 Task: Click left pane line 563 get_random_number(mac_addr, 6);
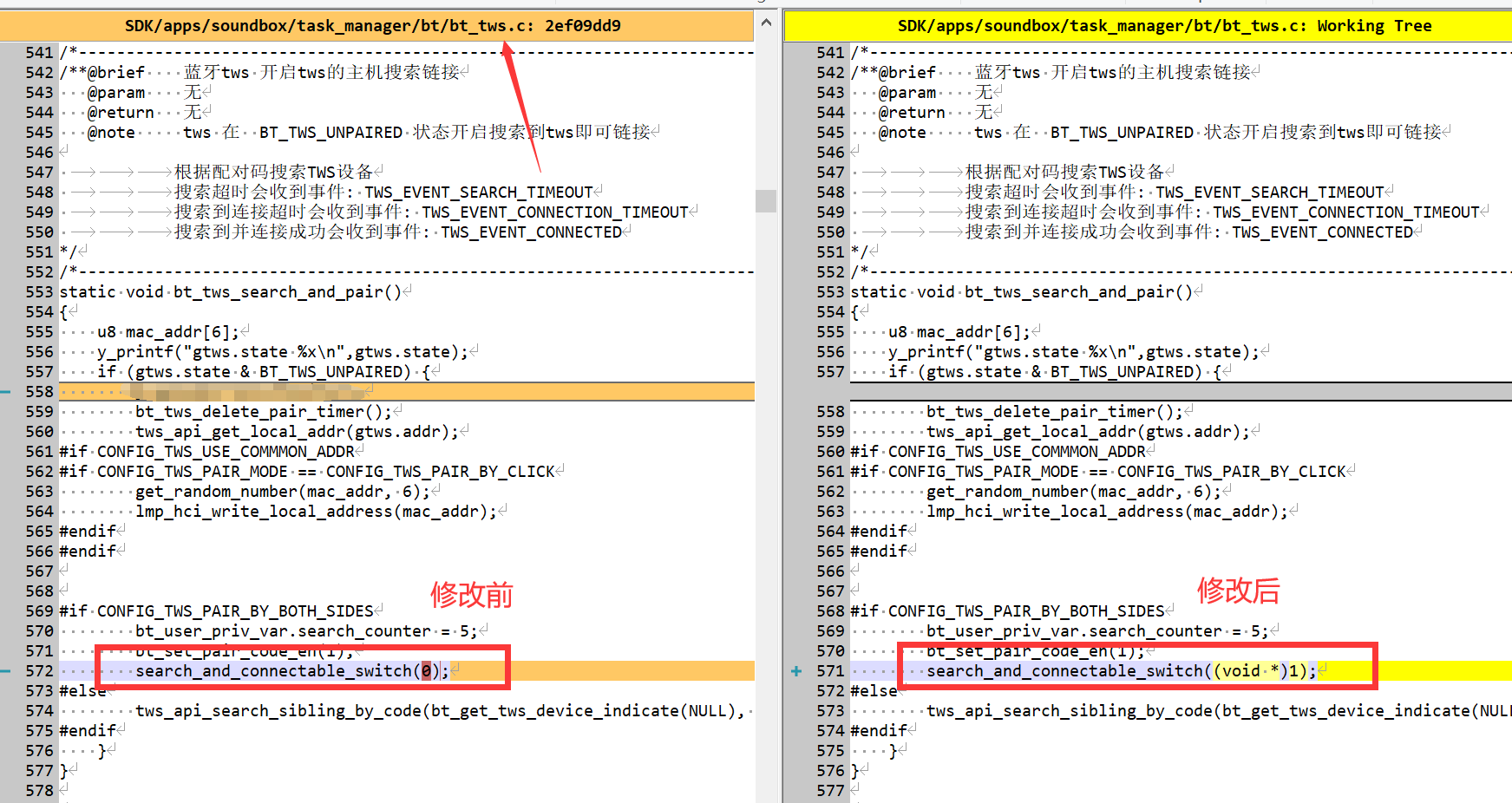283,492
